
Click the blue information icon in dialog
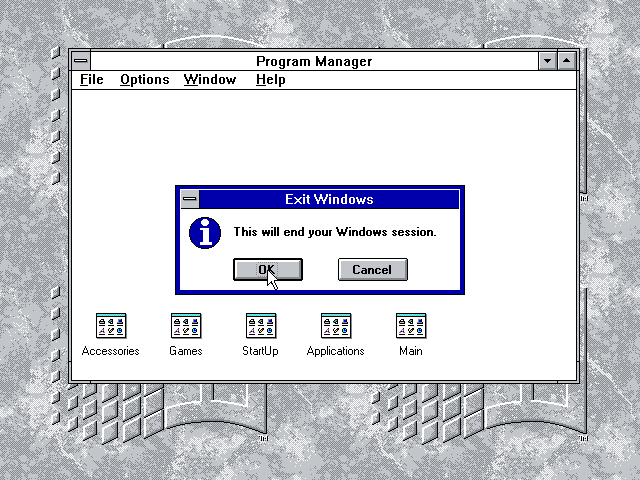tap(205, 232)
